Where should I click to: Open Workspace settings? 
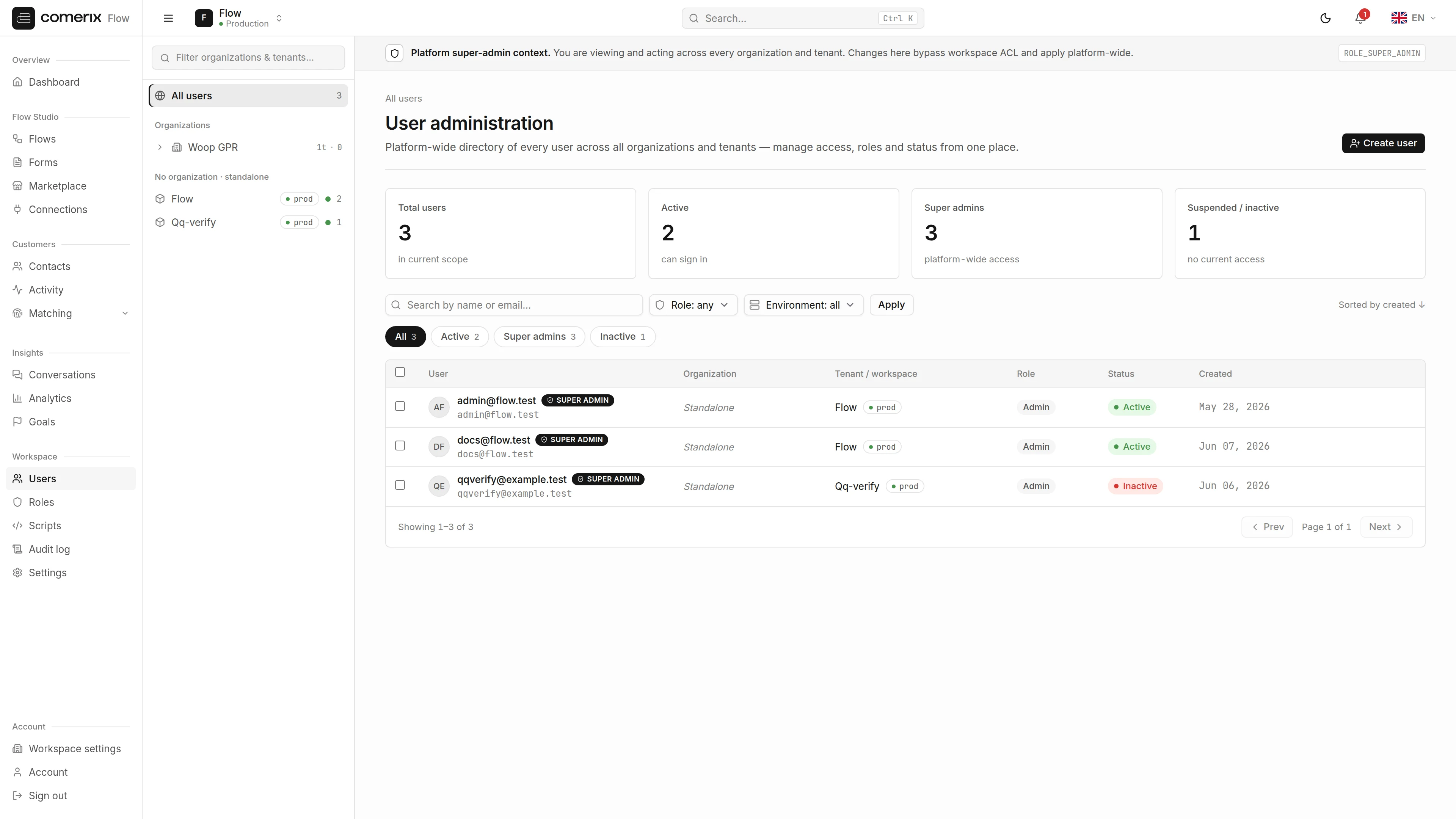coord(71,749)
